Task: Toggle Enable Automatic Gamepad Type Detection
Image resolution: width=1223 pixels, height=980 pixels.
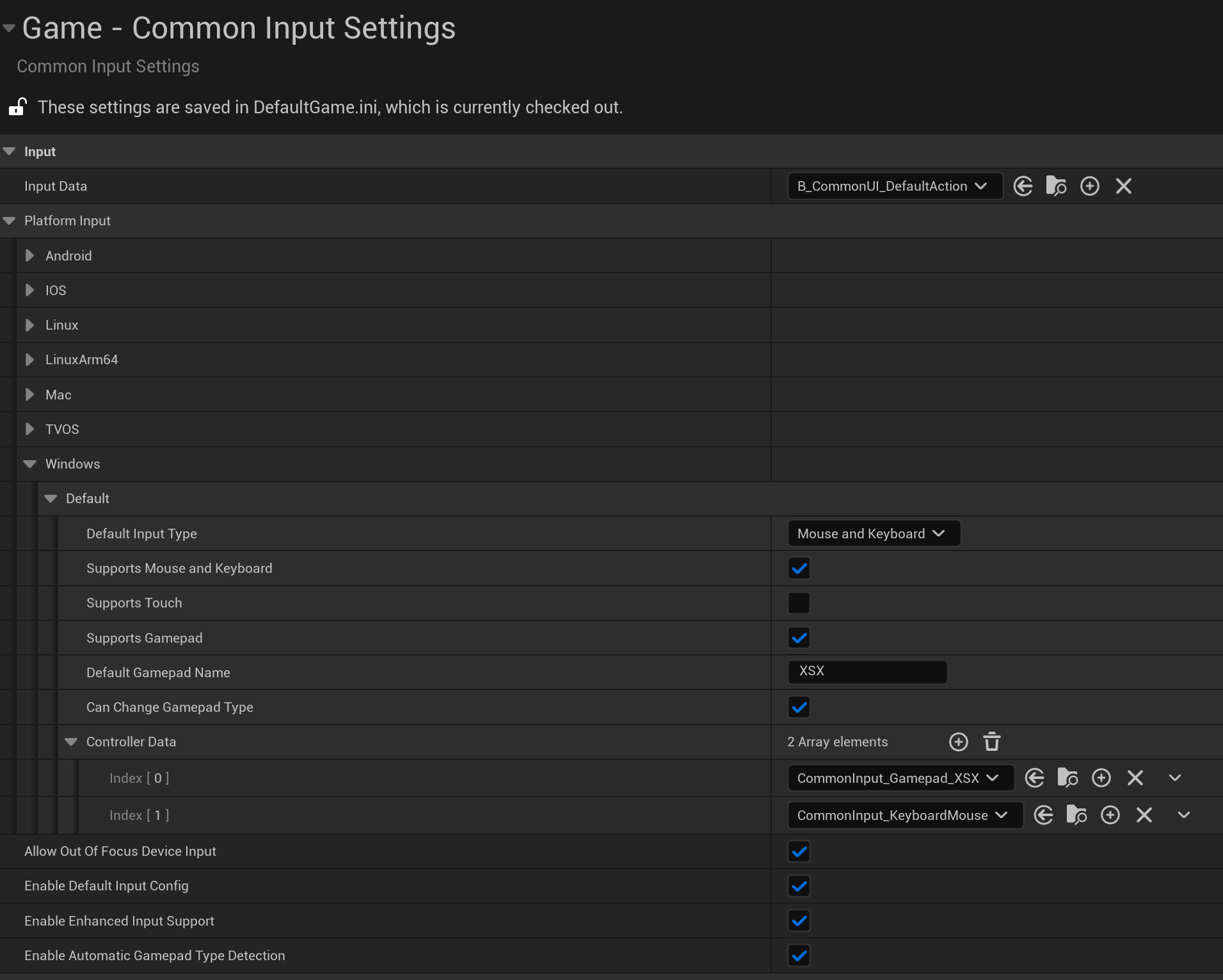Action: pos(799,956)
